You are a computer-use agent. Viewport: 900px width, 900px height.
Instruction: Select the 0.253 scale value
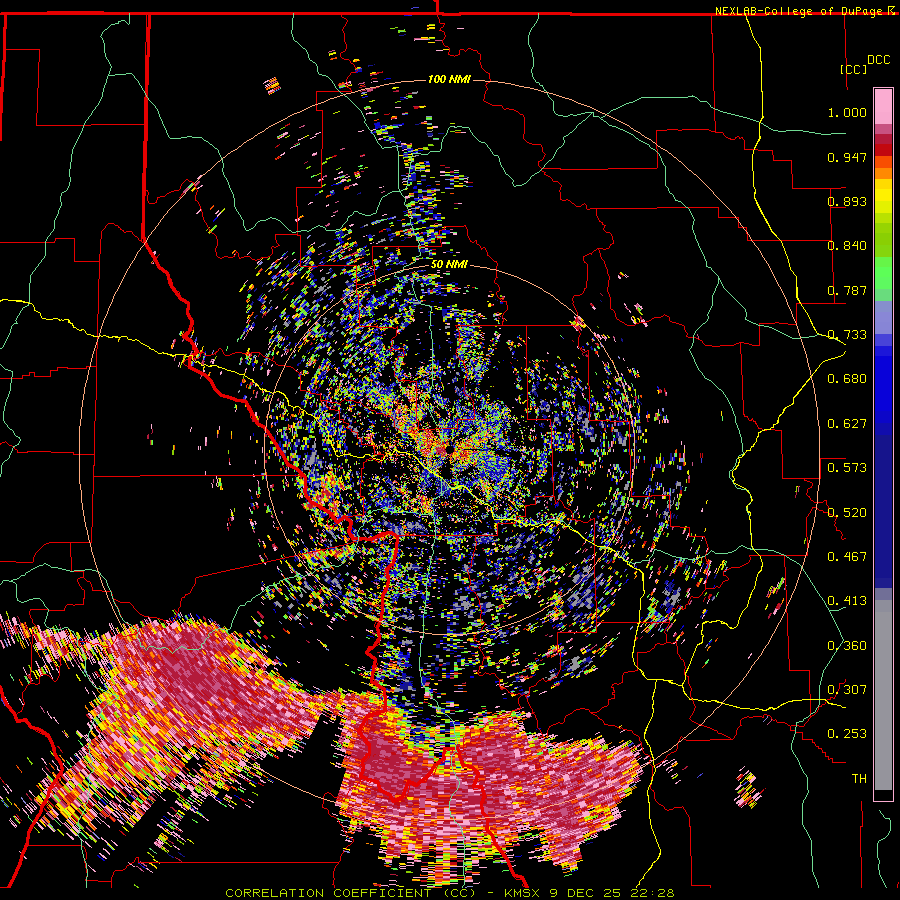847,734
